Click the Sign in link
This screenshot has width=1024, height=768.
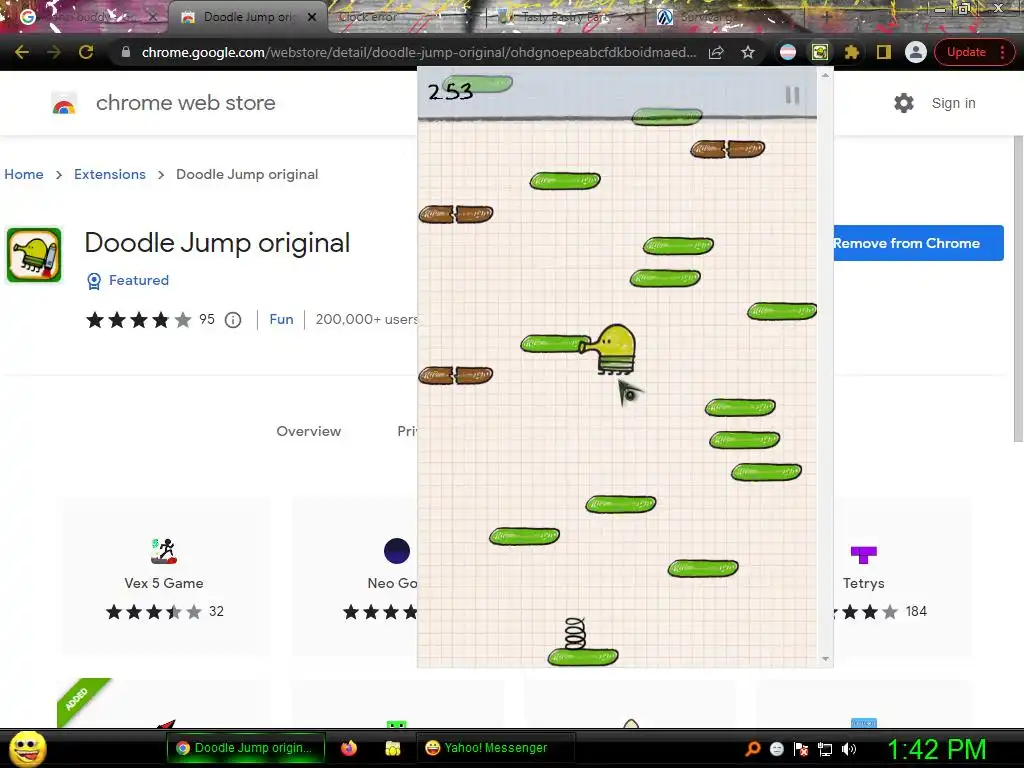(953, 103)
